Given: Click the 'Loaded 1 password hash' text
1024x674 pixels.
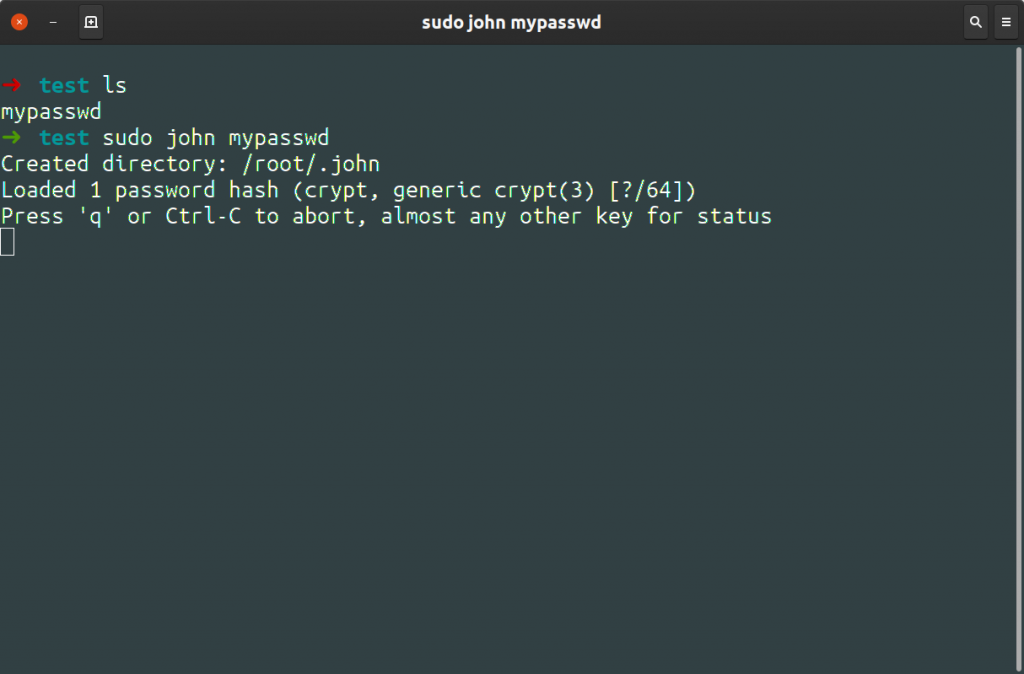Looking at the screenshot, I should click(x=140, y=190).
